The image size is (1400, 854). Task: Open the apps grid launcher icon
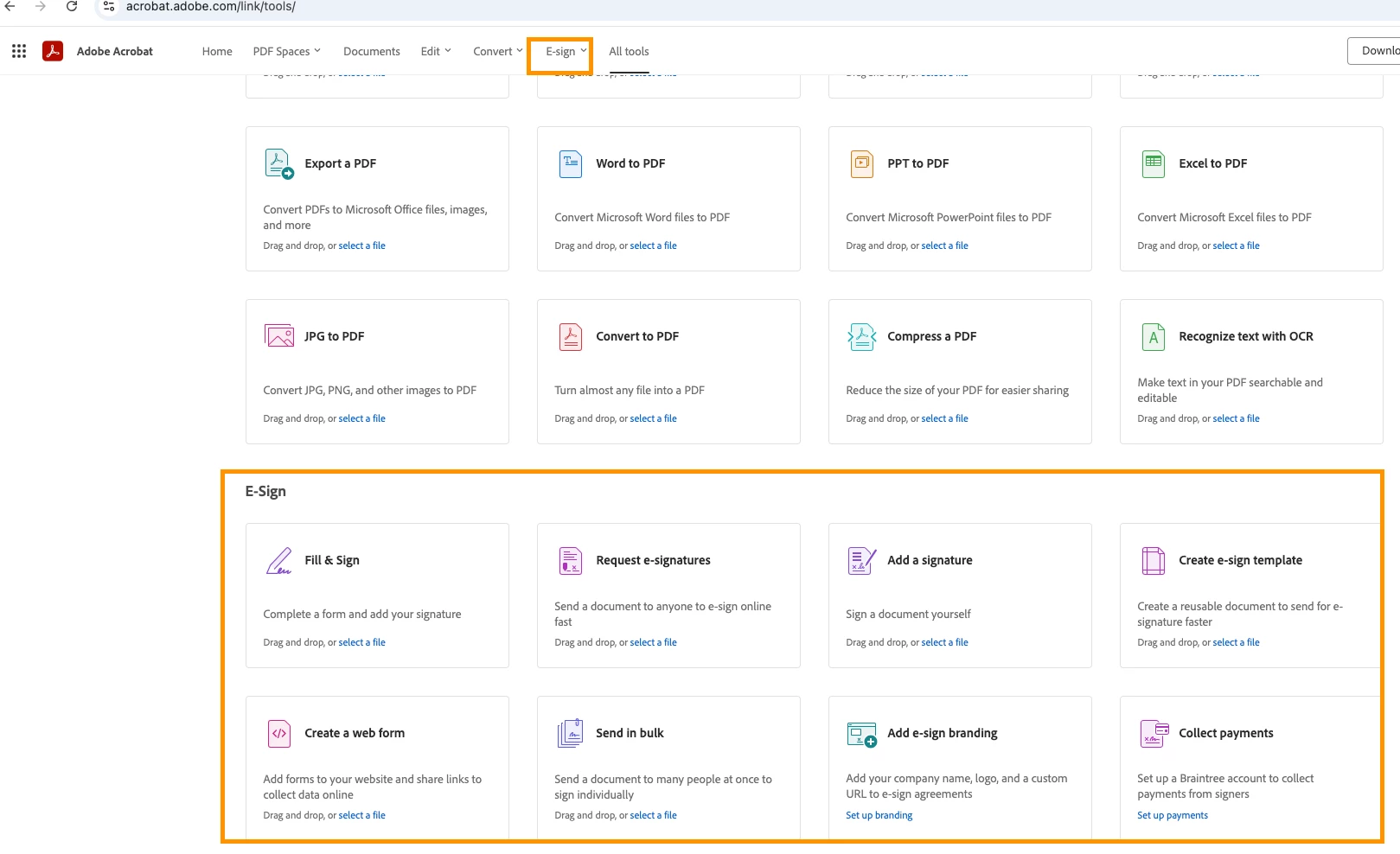pyautogui.click(x=19, y=51)
